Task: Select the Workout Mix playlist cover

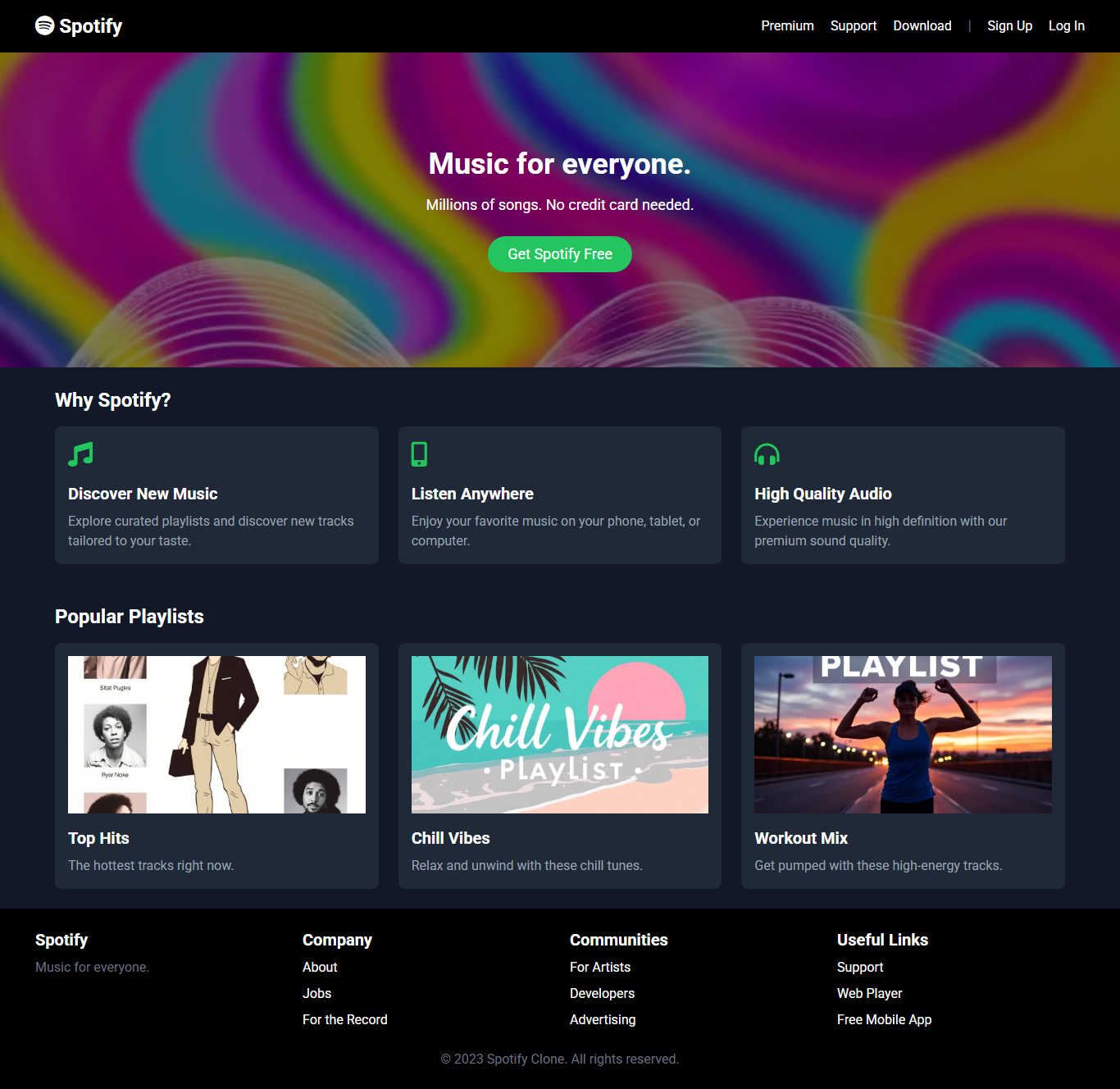Action: [x=903, y=734]
